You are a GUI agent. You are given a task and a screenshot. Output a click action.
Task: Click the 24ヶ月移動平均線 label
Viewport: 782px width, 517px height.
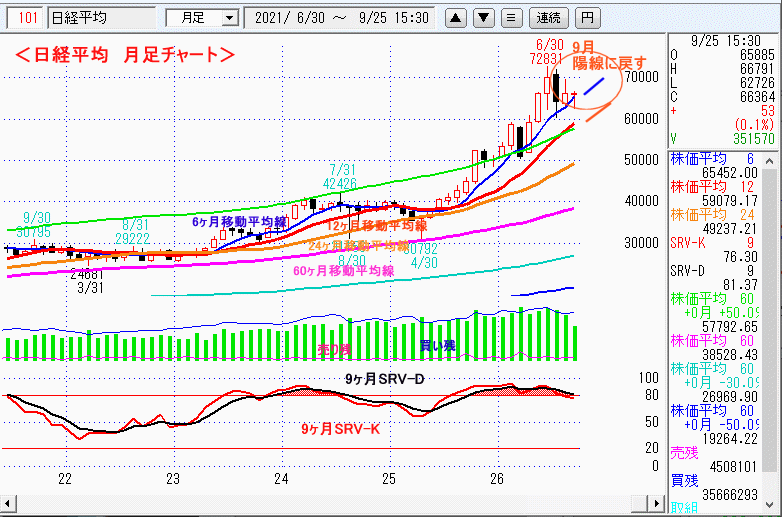pos(359,246)
